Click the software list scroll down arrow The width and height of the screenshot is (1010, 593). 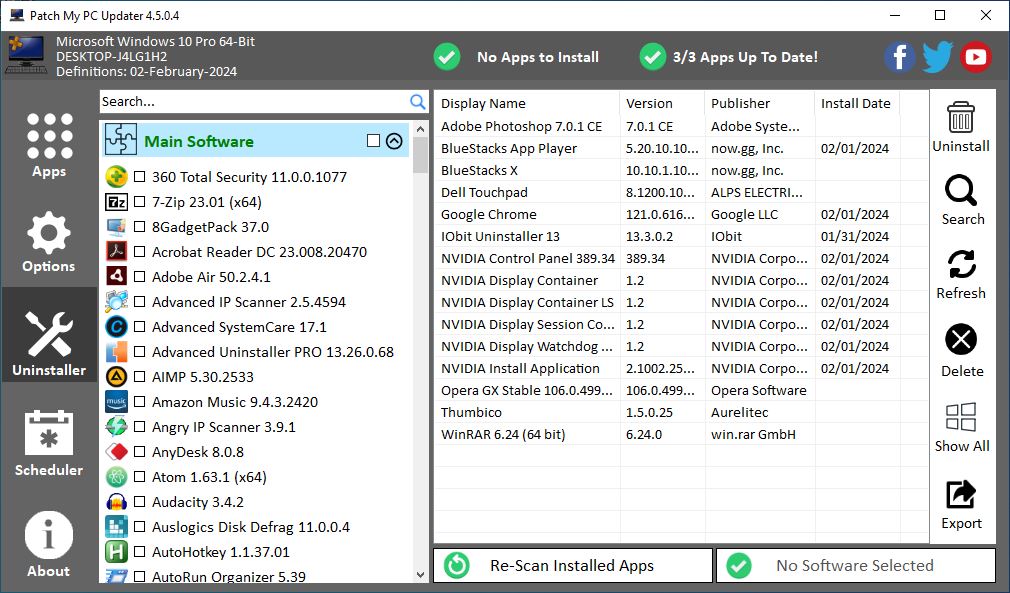pyautogui.click(x=421, y=575)
